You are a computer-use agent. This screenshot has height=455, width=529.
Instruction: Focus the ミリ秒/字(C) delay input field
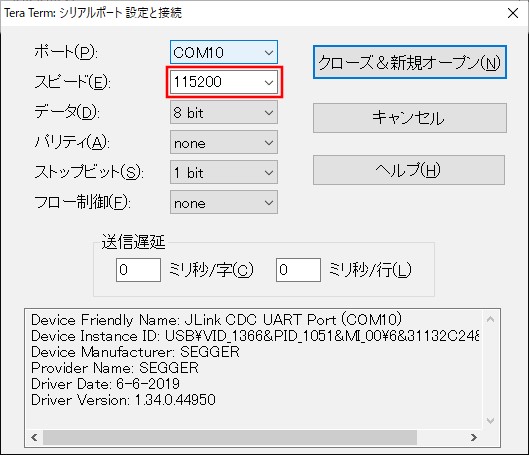click(138, 270)
